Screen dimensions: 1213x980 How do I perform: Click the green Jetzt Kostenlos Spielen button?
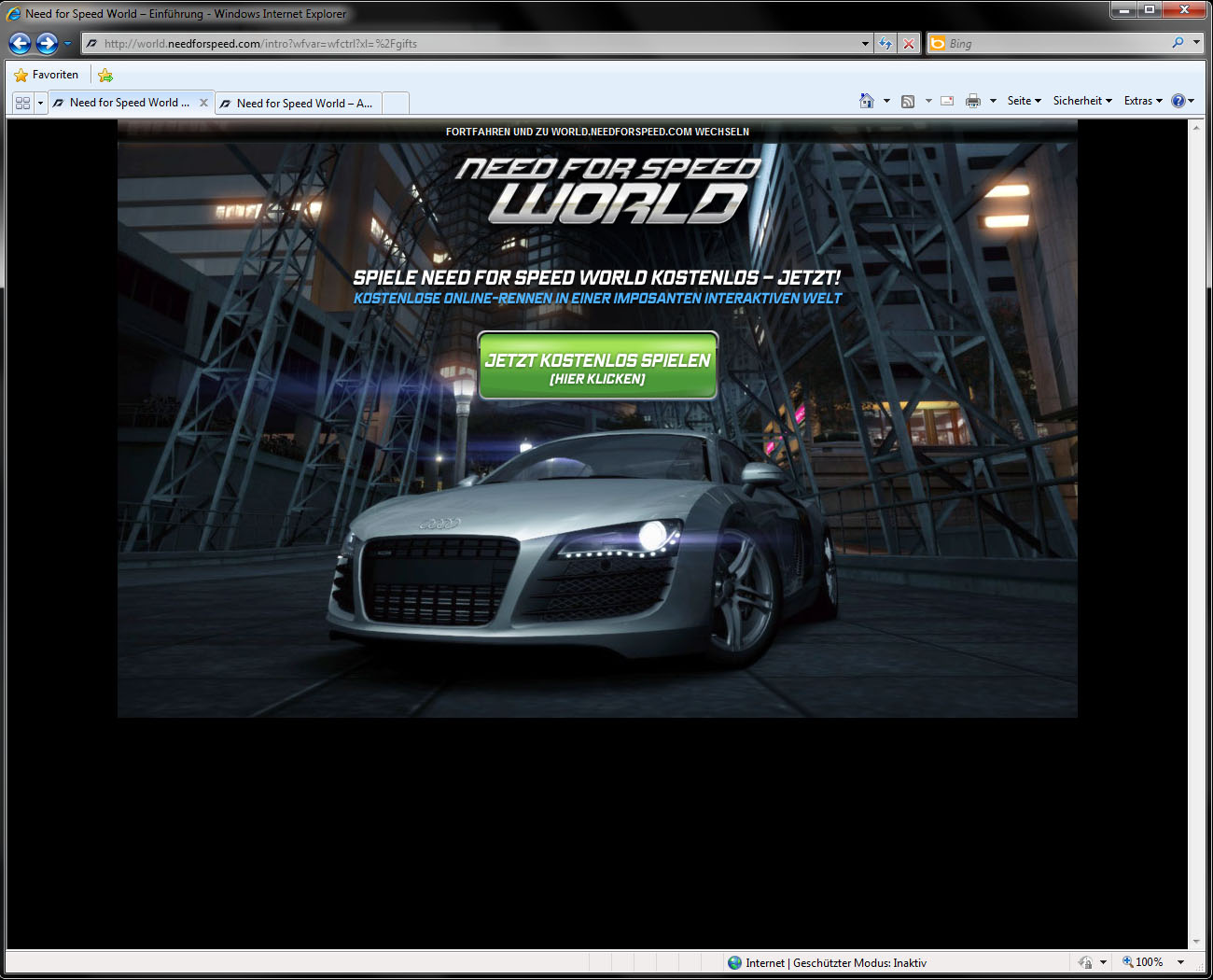598,366
